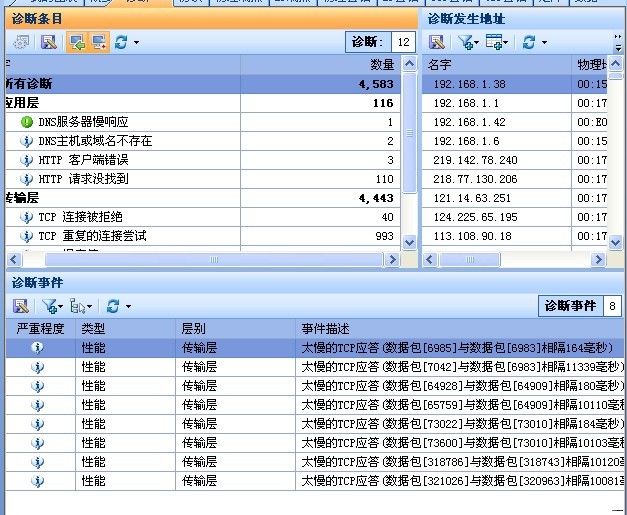This screenshot has height=515, width=627.
Task: Click scroll-down arrow of 诊断条目 list
Action: [409, 242]
